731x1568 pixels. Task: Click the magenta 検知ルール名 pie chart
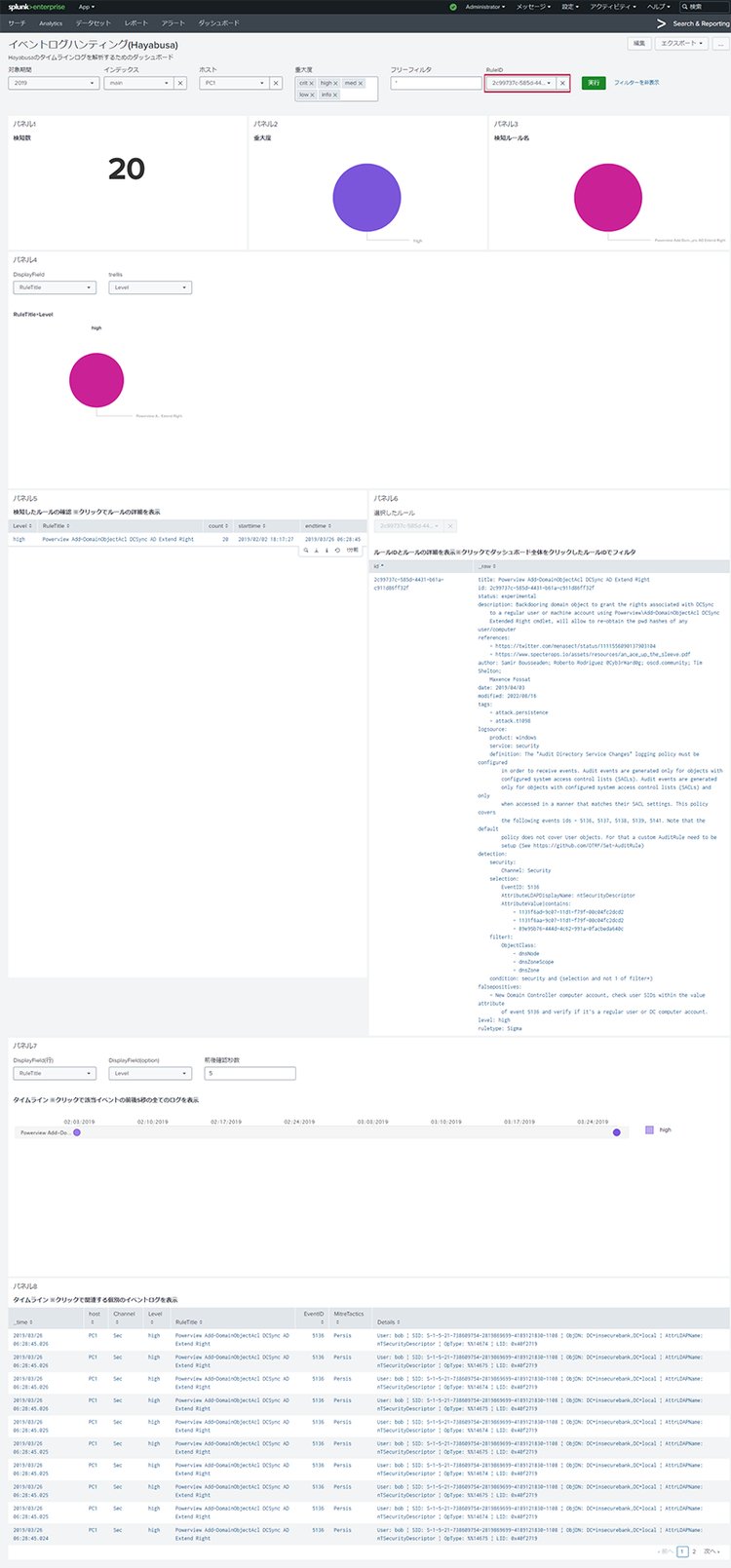click(x=608, y=197)
